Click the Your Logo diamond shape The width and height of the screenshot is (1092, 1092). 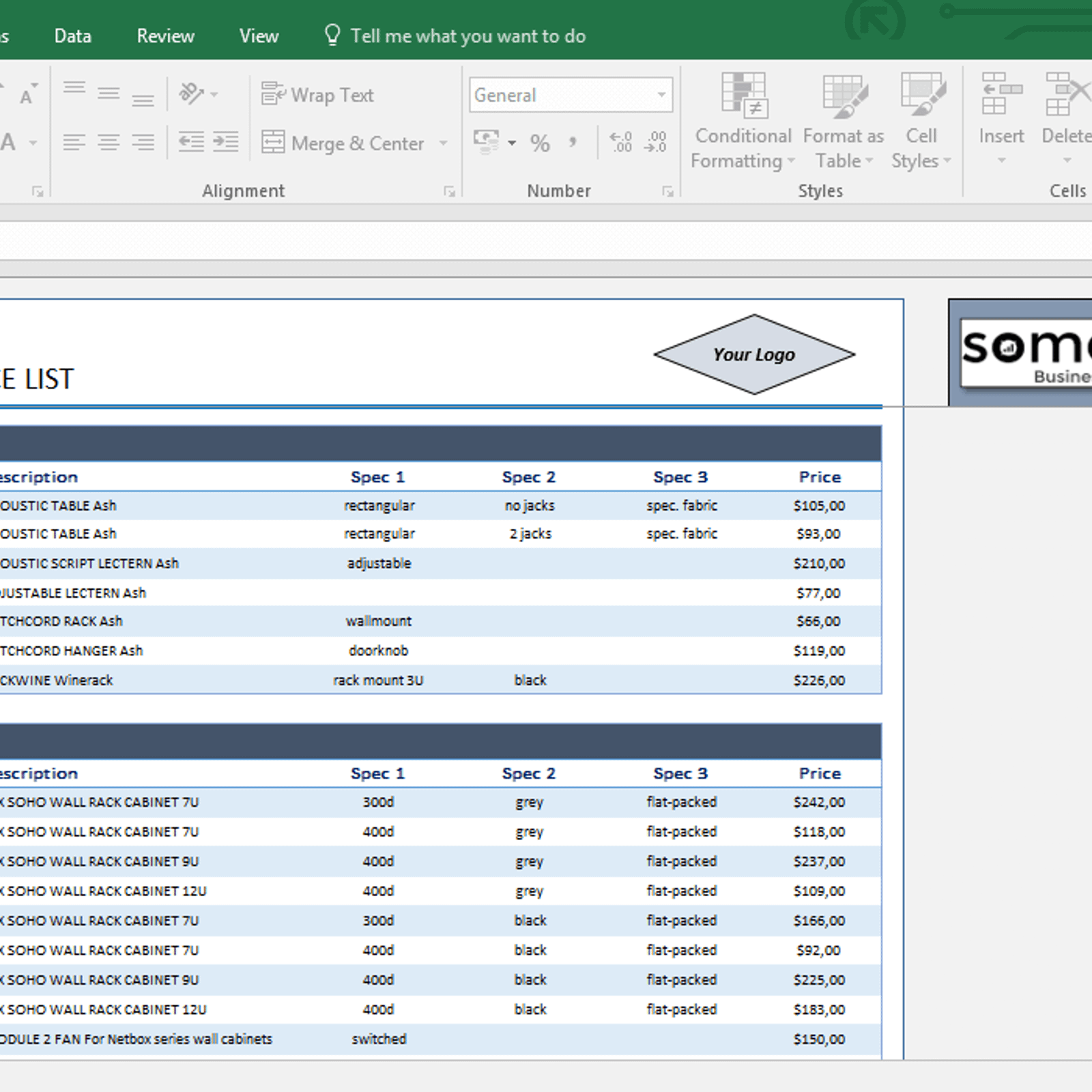pyautogui.click(x=754, y=354)
